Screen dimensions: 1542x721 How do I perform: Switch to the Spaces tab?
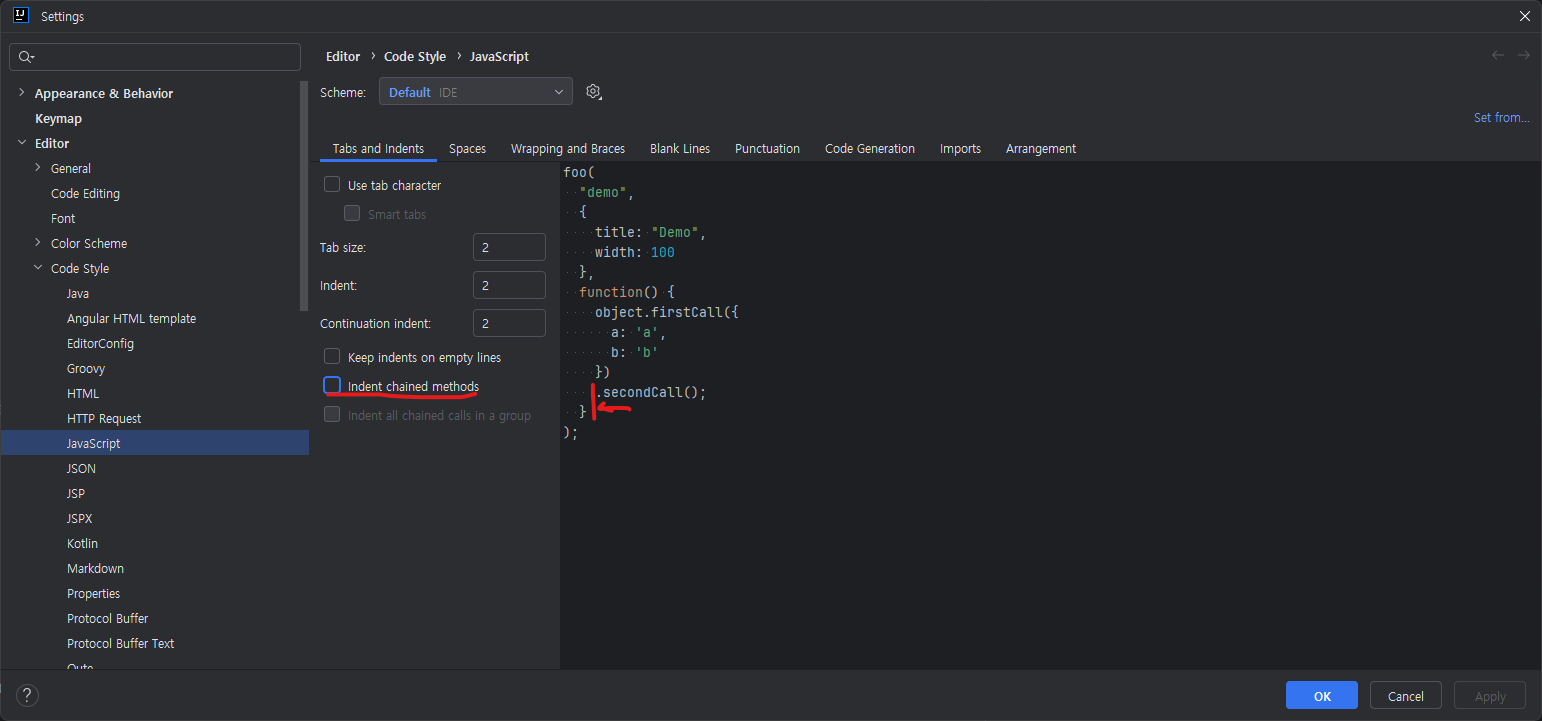[x=467, y=149]
